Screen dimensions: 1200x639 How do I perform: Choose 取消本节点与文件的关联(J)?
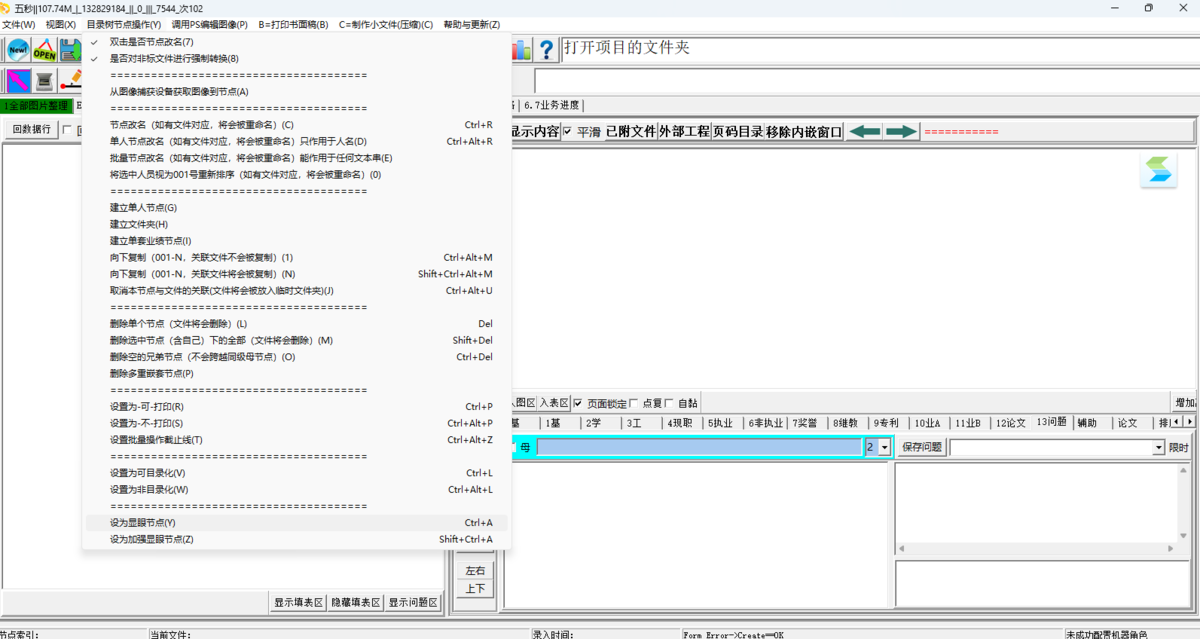(x=297, y=290)
